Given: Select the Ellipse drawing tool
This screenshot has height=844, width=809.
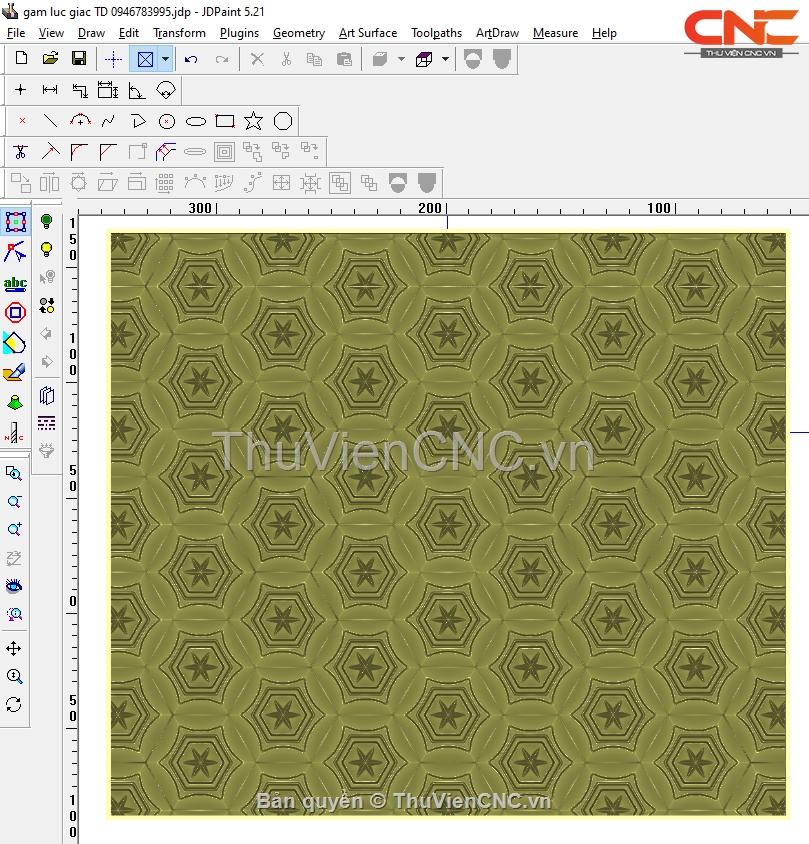Looking at the screenshot, I should (196, 121).
